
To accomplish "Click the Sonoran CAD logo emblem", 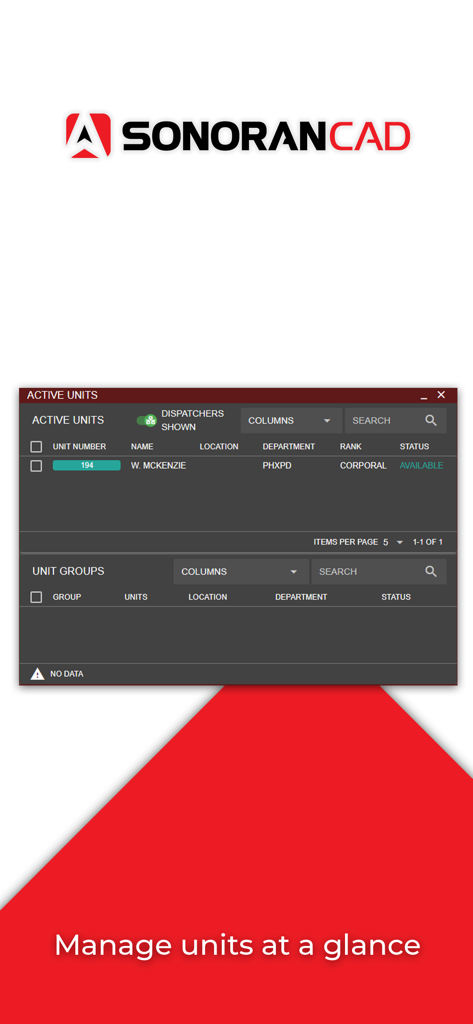I will (88, 136).
